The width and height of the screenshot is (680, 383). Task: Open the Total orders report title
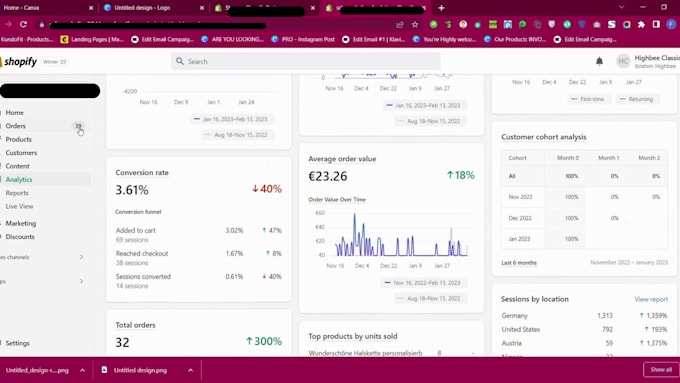pyautogui.click(x=135, y=325)
